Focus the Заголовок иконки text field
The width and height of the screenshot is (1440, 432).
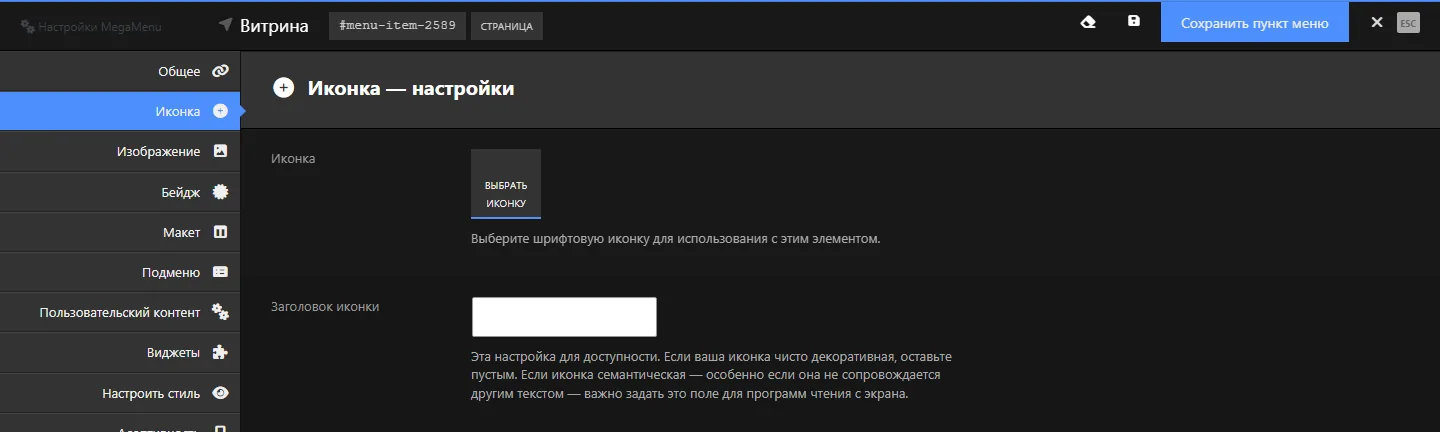pos(564,317)
